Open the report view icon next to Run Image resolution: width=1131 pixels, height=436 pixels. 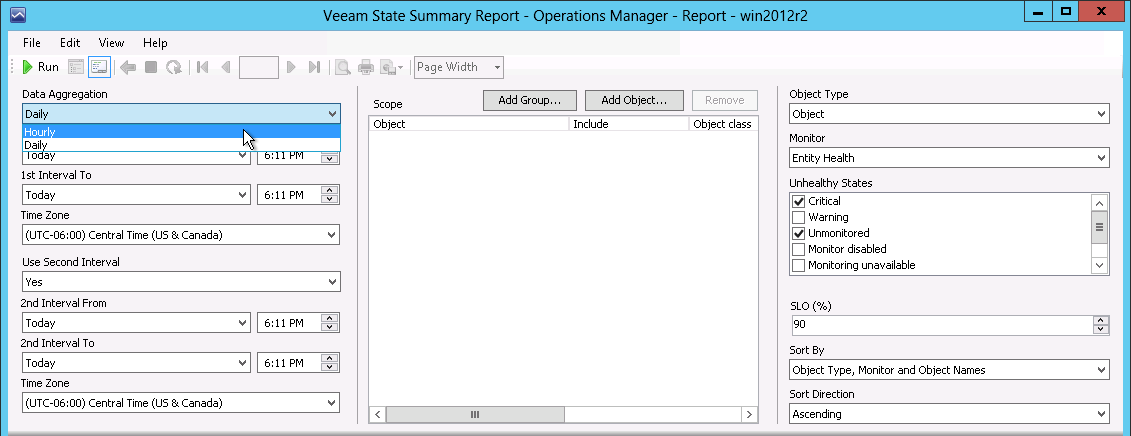(76, 67)
